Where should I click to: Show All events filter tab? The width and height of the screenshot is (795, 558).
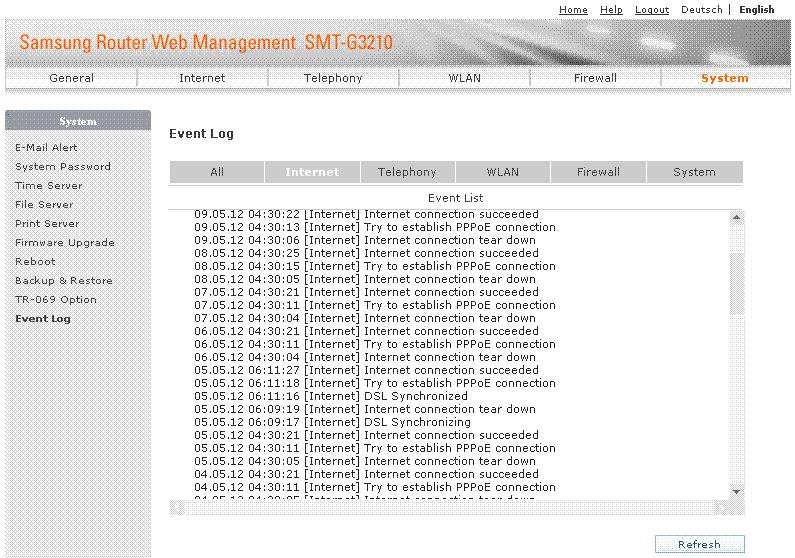click(x=217, y=172)
